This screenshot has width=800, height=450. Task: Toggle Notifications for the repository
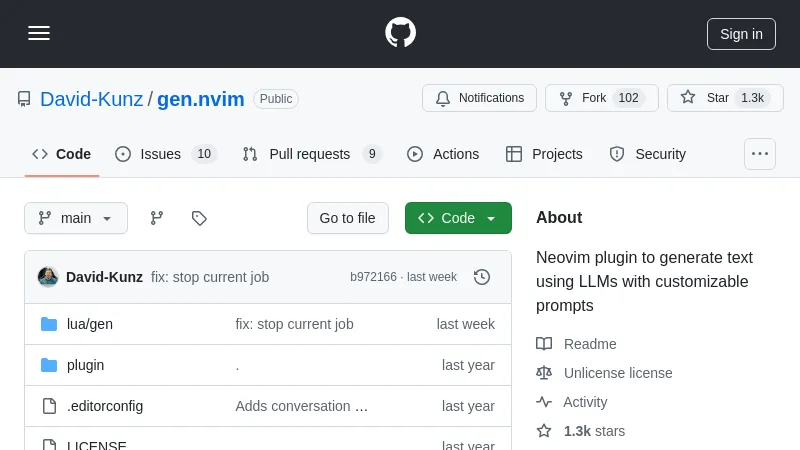[x=479, y=98]
